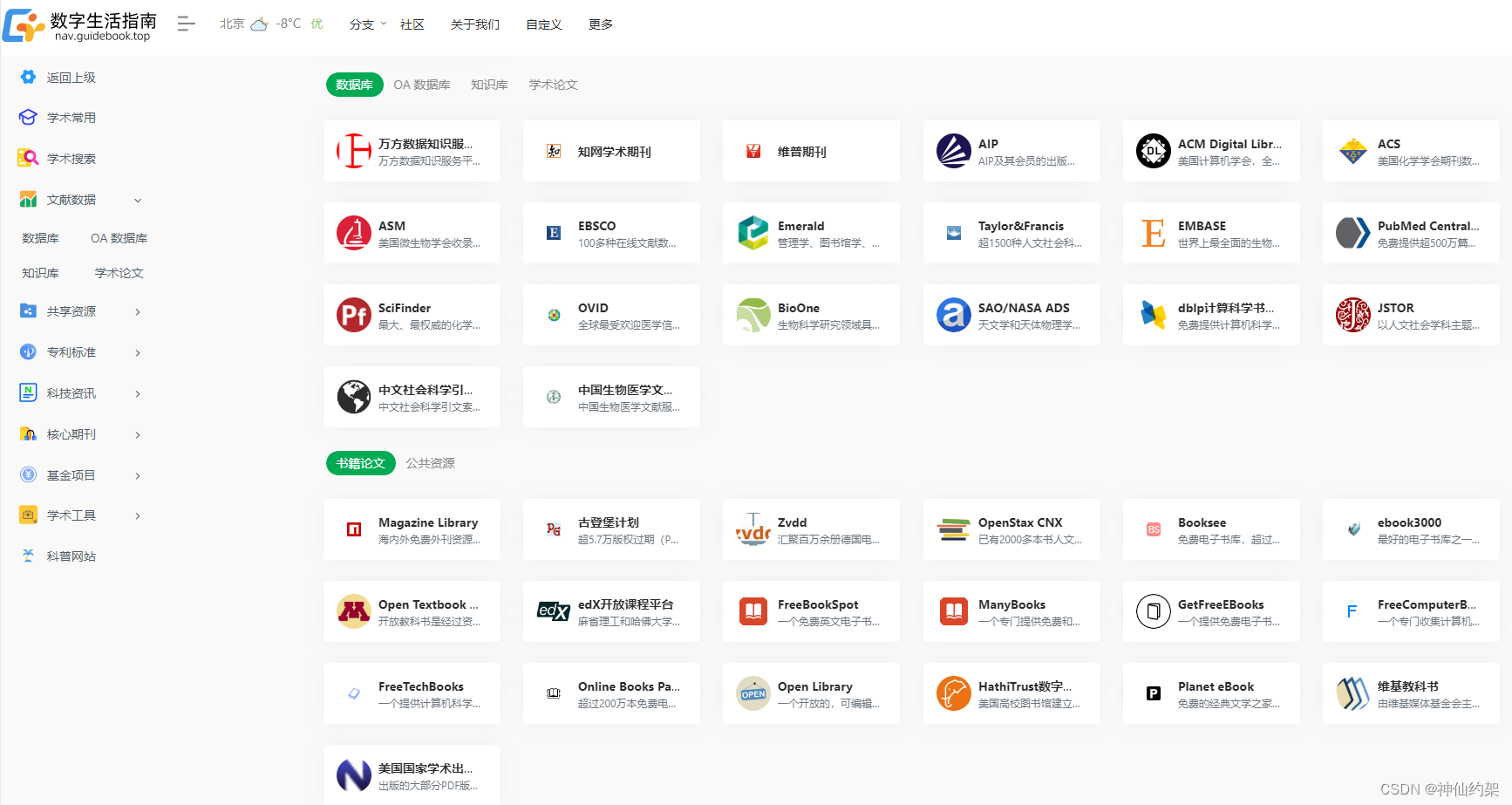Open the 社区 menu item
The width and height of the screenshot is (1512, 805).
point(412,24)
